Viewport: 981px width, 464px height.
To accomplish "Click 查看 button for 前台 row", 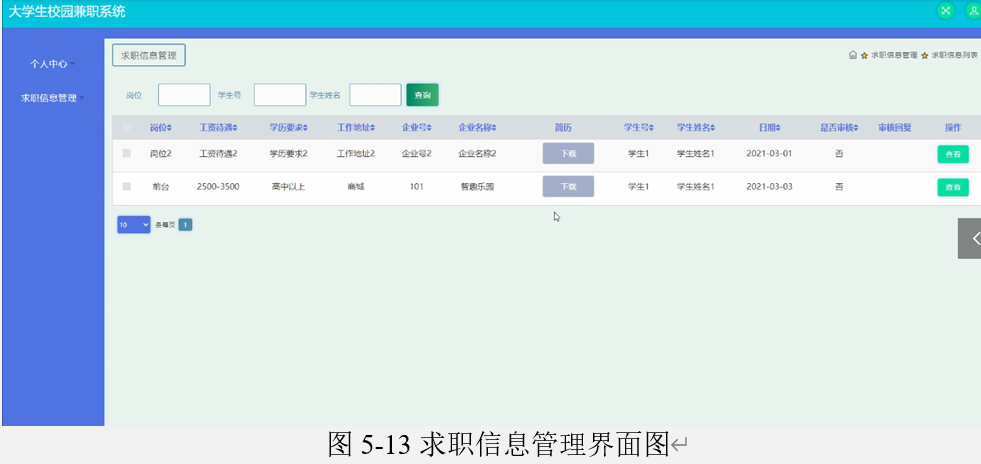I will (x=953, y=187).
